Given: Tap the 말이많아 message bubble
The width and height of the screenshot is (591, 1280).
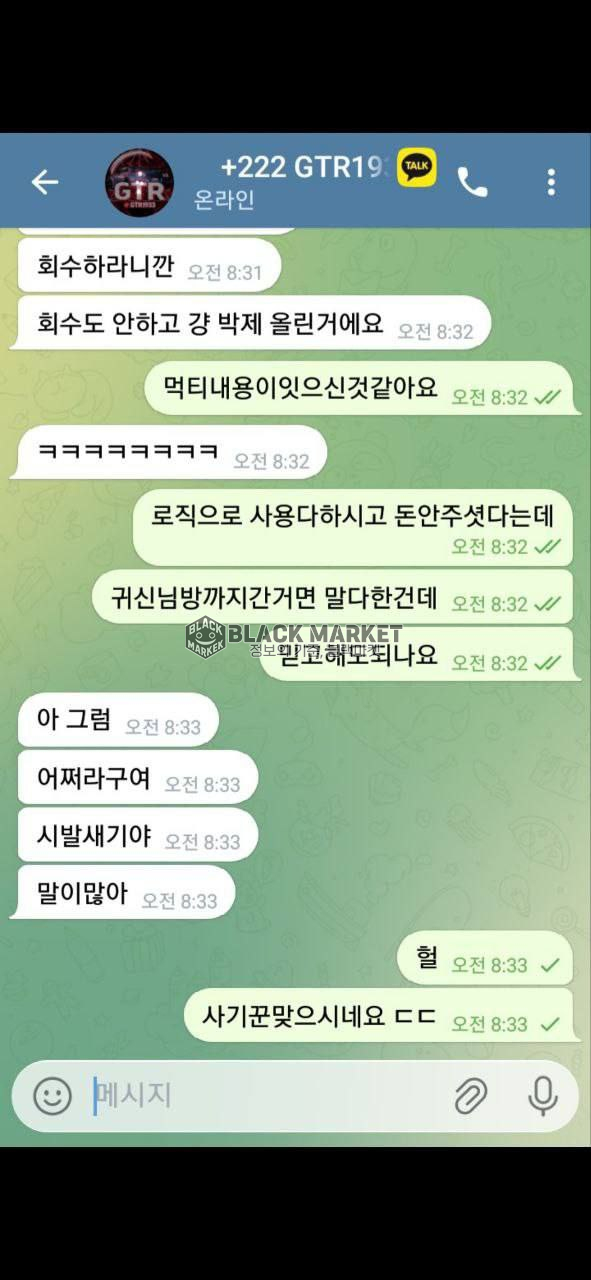Looking at the screenshot, I should (x=124, y=893).
